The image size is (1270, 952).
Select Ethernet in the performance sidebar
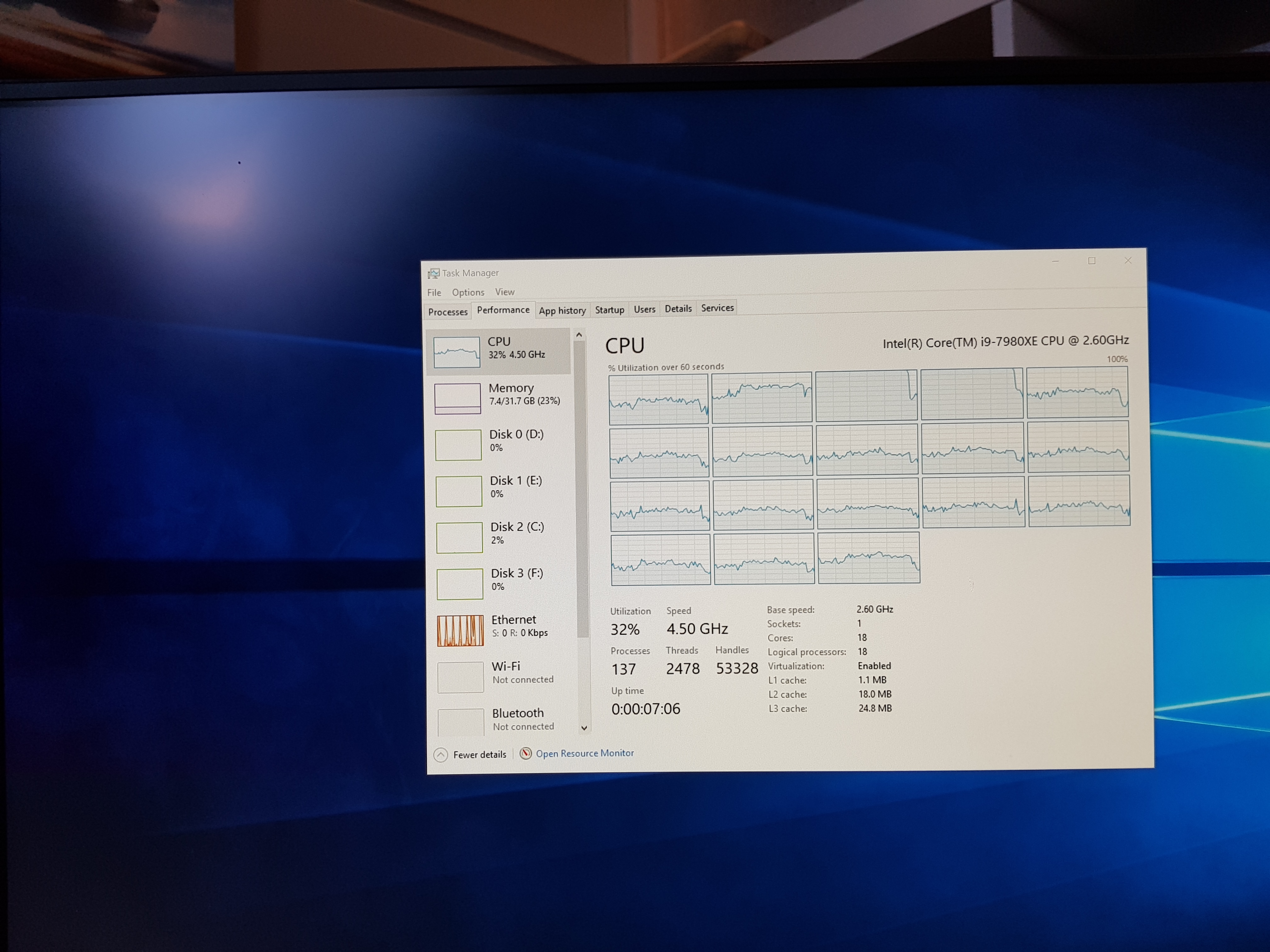coord(502,630)
